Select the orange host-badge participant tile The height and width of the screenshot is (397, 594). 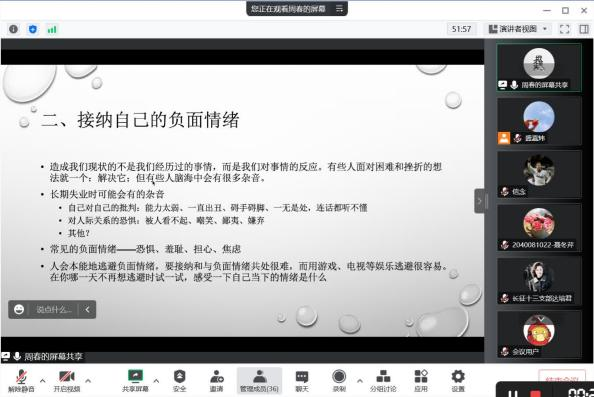point(539,121)
